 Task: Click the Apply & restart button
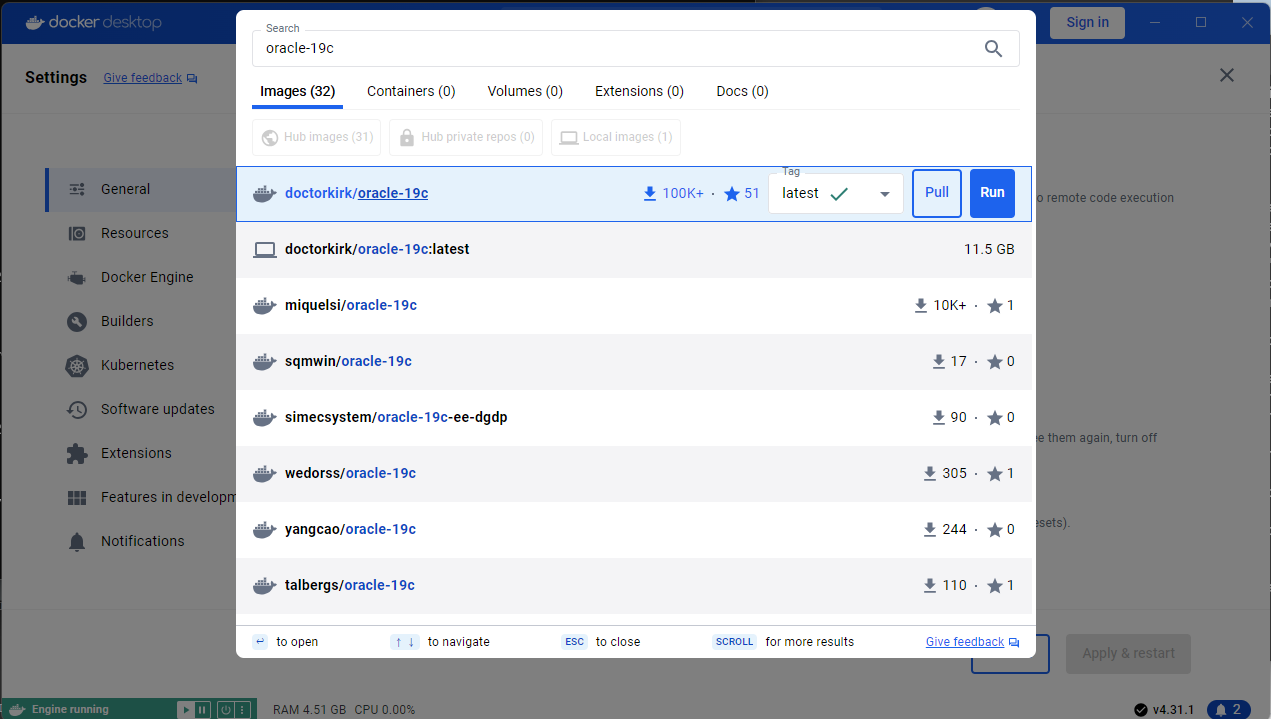point(1128,653)
